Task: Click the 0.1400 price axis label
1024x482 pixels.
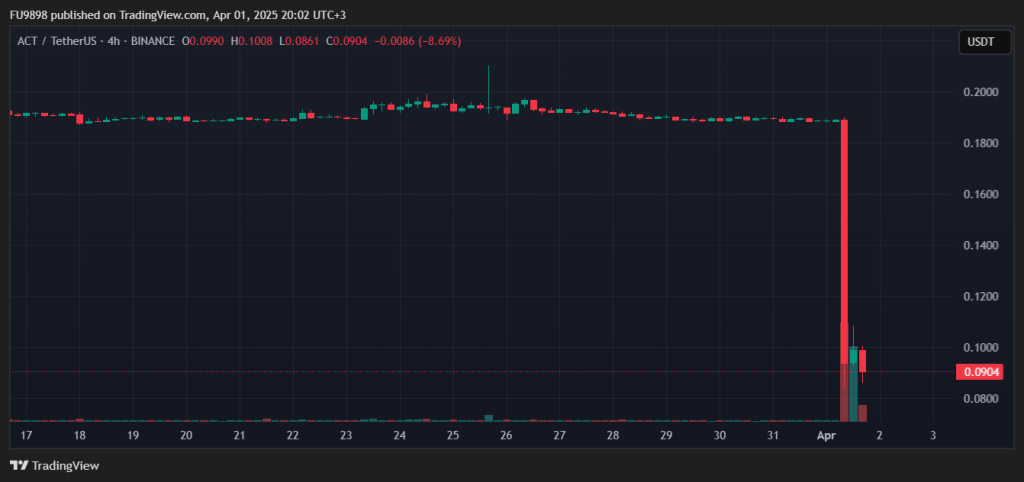Action: pos(981,246)
